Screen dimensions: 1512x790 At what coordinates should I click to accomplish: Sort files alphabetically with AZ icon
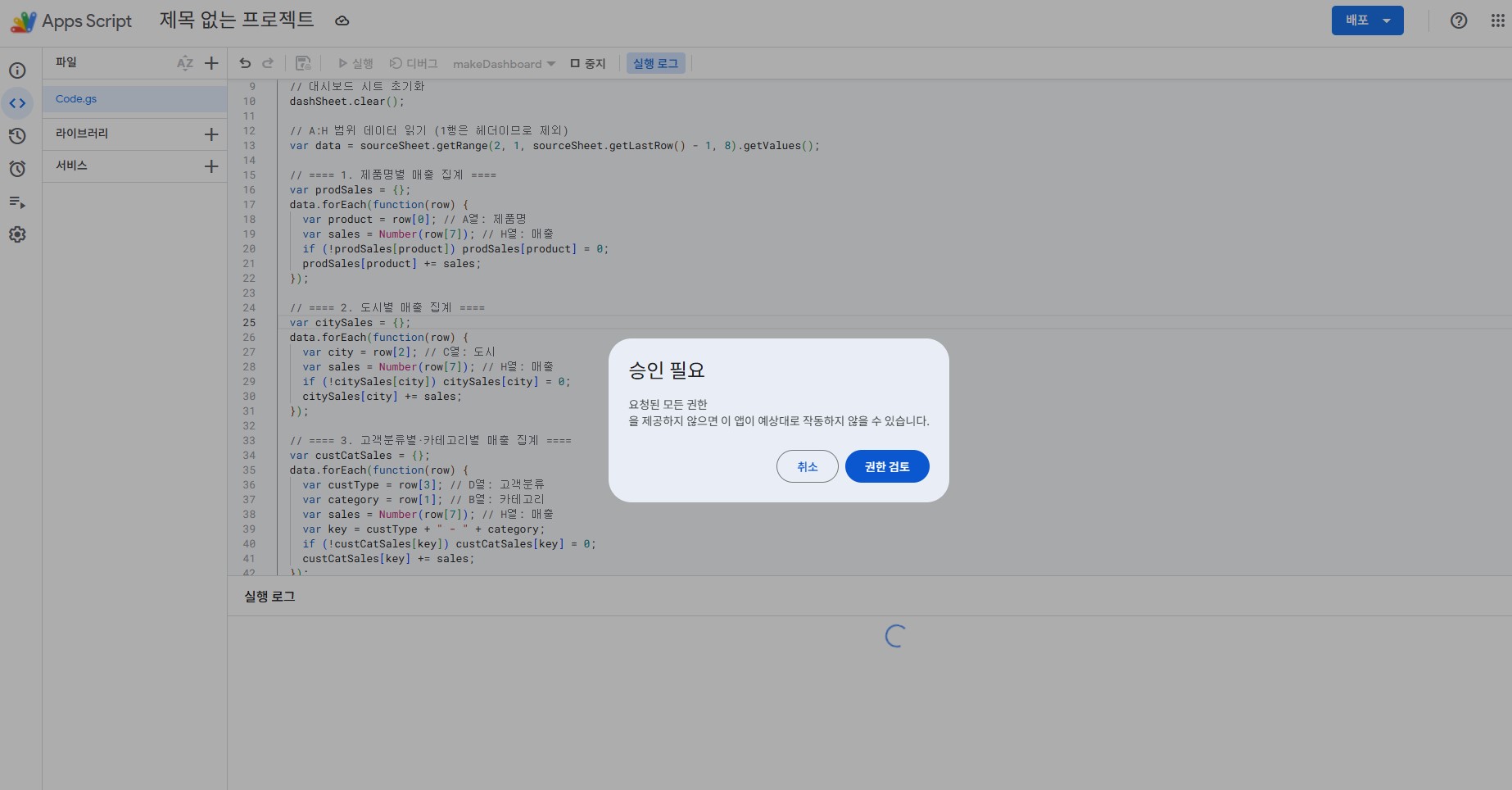pos(185,63)
